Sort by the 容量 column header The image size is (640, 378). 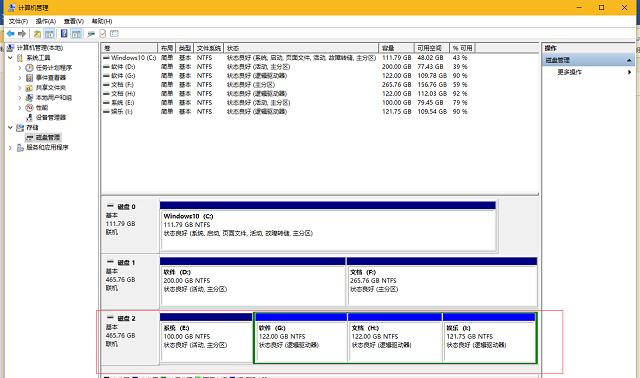pyautogui.click(x=396, y=48)
